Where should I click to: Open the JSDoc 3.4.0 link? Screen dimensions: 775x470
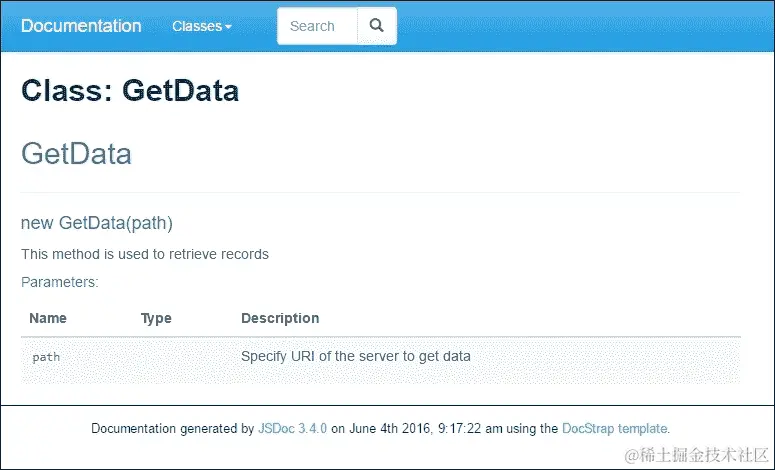pos(293,428)
